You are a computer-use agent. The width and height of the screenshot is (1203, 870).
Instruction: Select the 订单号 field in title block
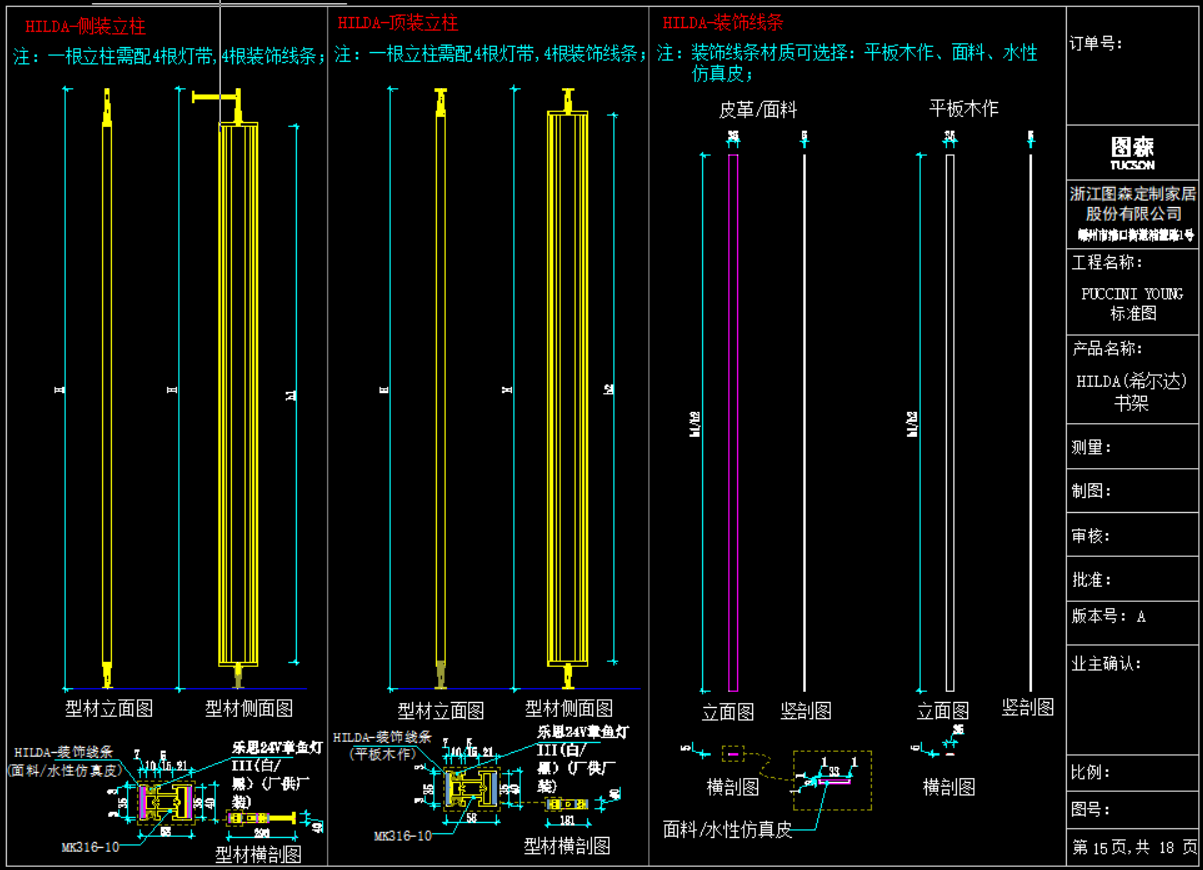tap(1096, 44)
